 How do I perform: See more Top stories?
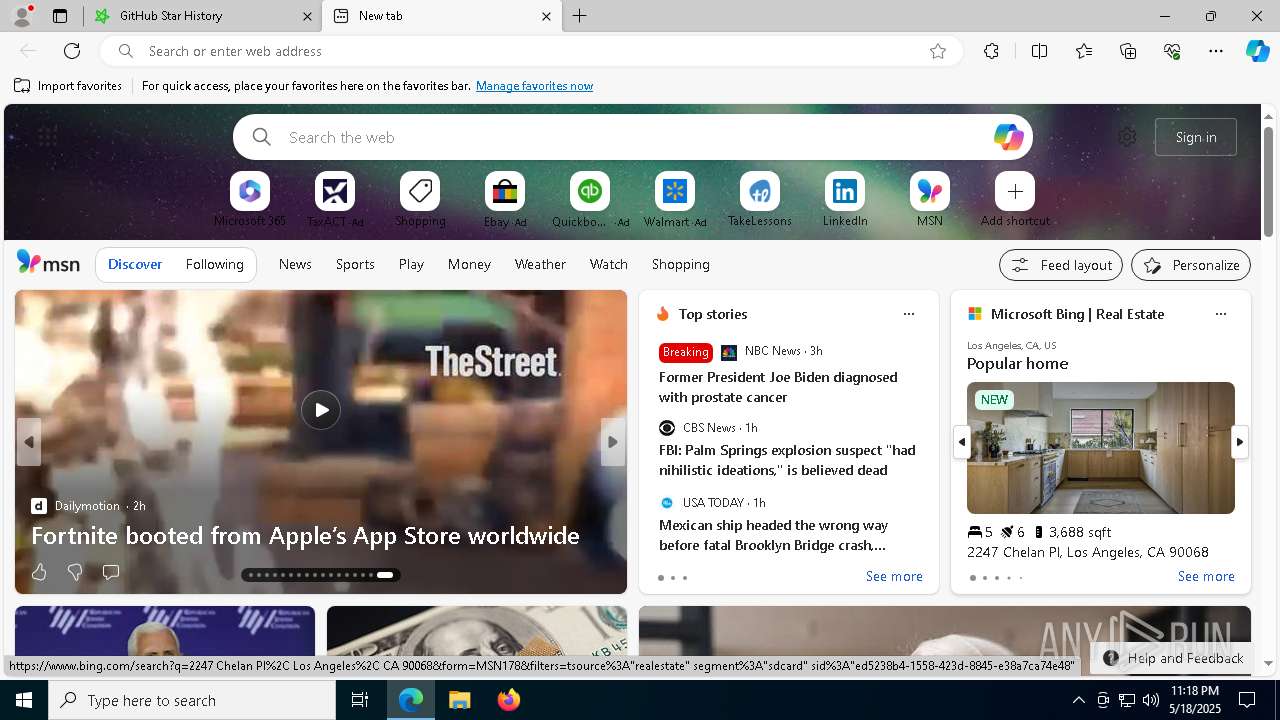894,577
